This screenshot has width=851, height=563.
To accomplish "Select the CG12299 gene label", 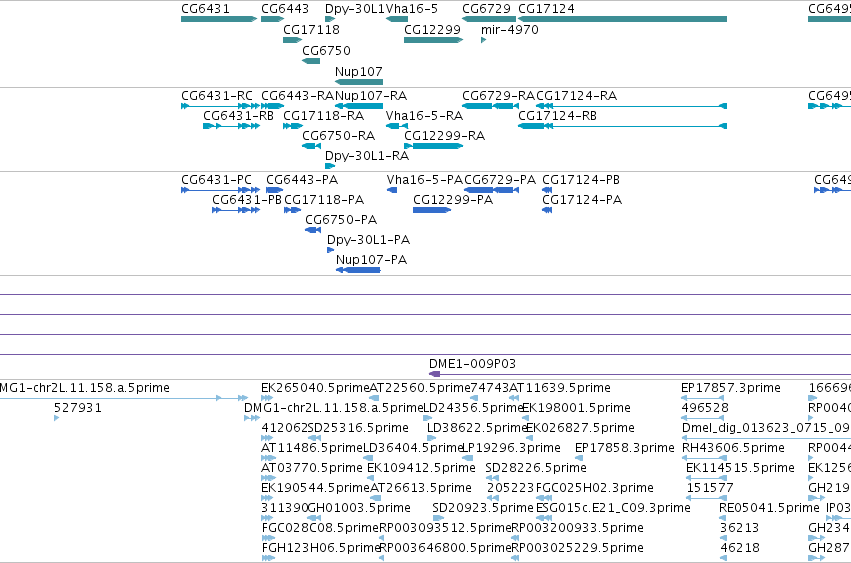I will pyautogui.click(x=433, y=29).
